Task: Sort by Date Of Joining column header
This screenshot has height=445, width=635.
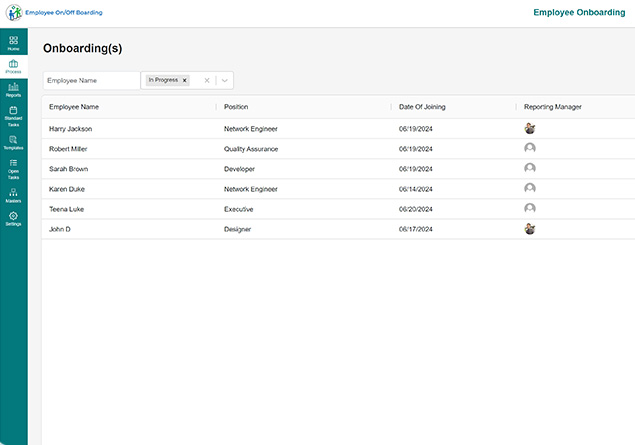Action: coord(420,106)
